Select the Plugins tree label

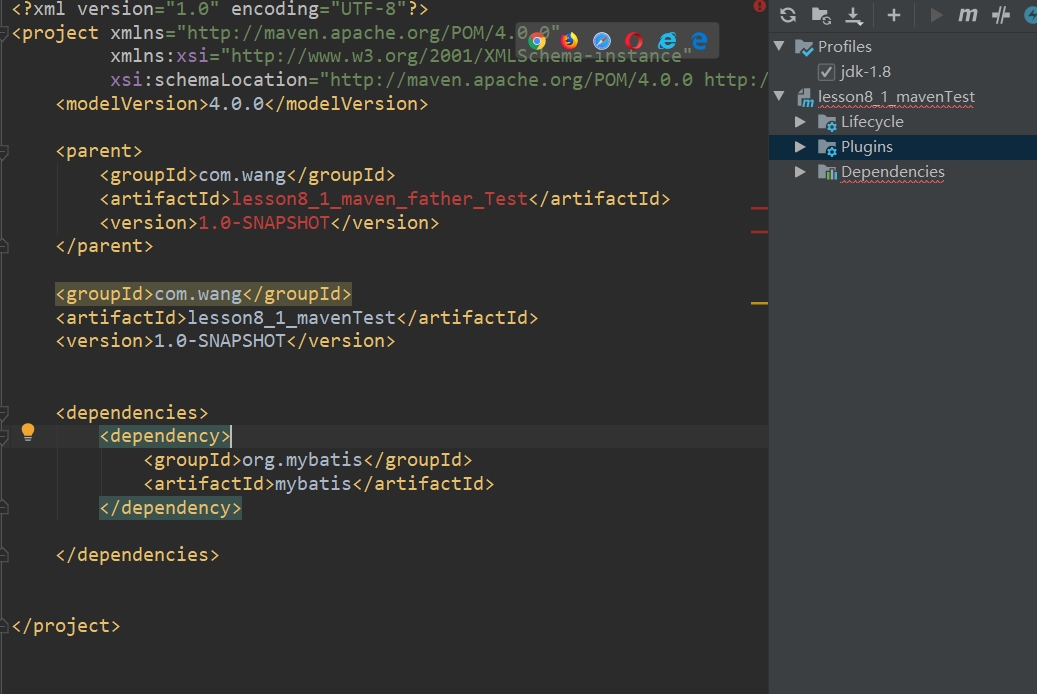[x=866, y=147]
